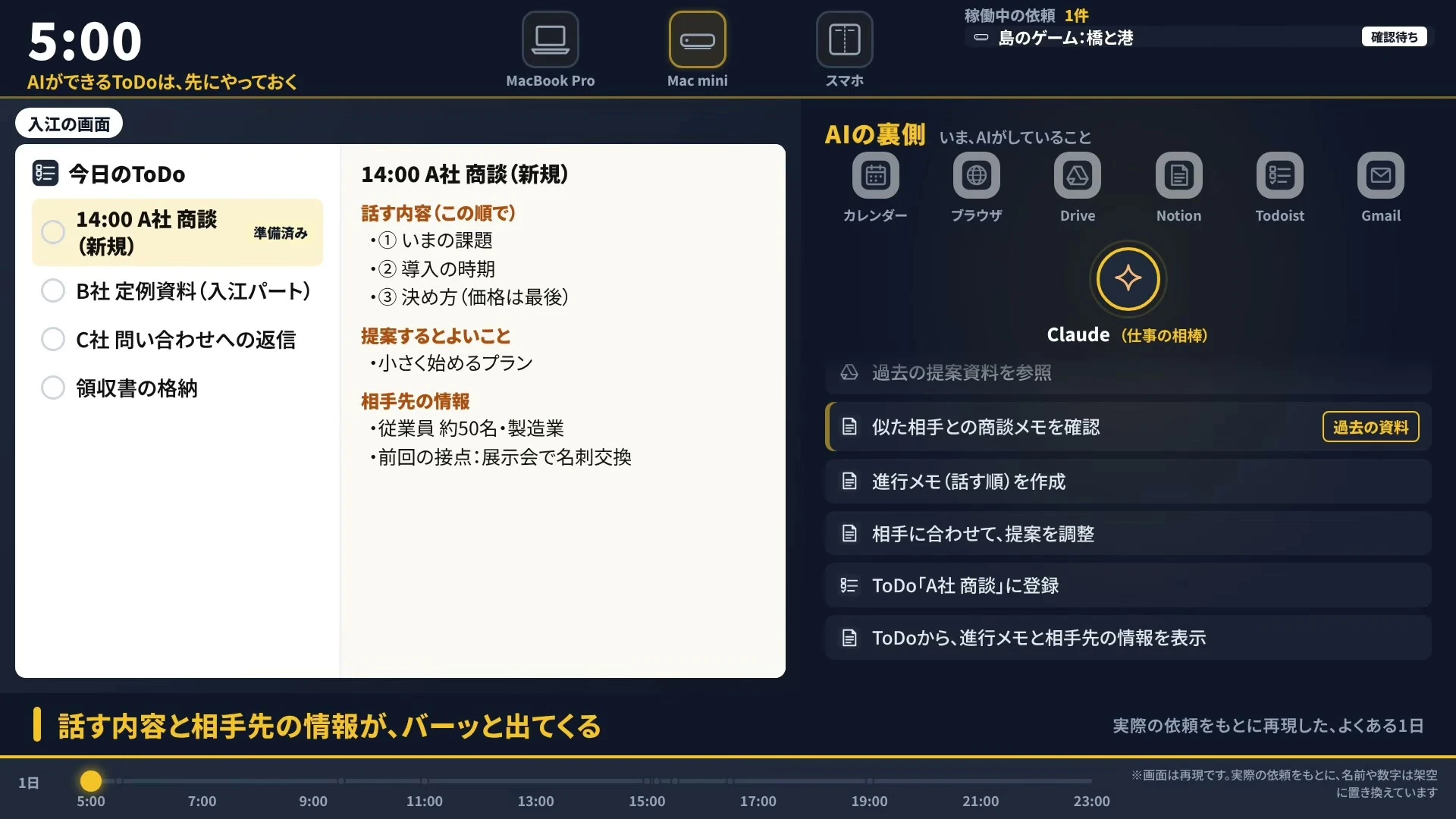Click the 島のゲーム:橋と港 request title
Viewport: 1456px width, 819px height.
[1065, 37]
